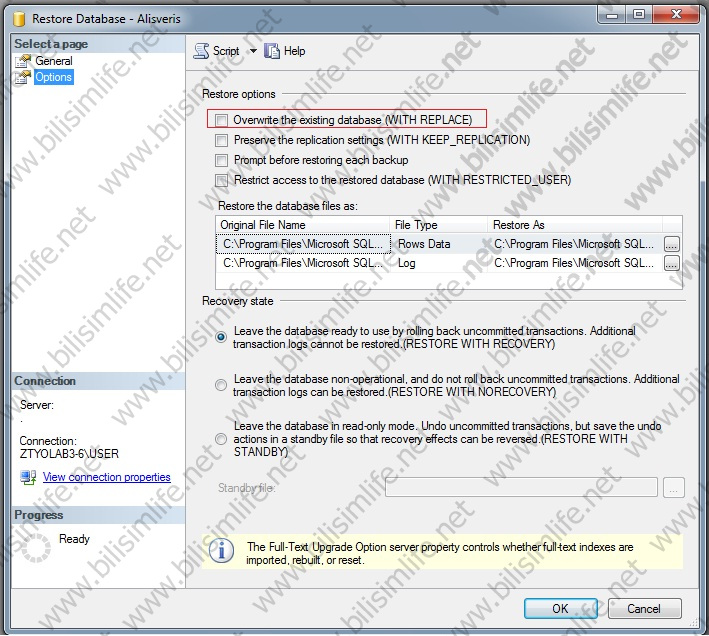709x636 pixels.
Task: Enable Overwrite the existing database checkbox
Action: click(222, 120)
